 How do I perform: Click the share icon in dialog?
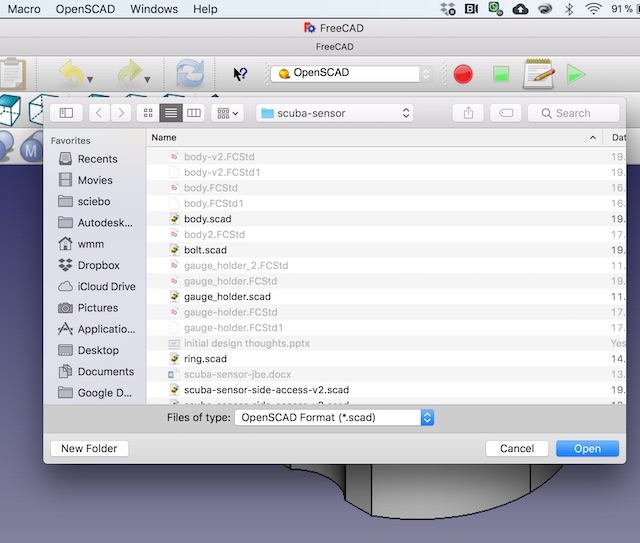(x=469, y=113)
